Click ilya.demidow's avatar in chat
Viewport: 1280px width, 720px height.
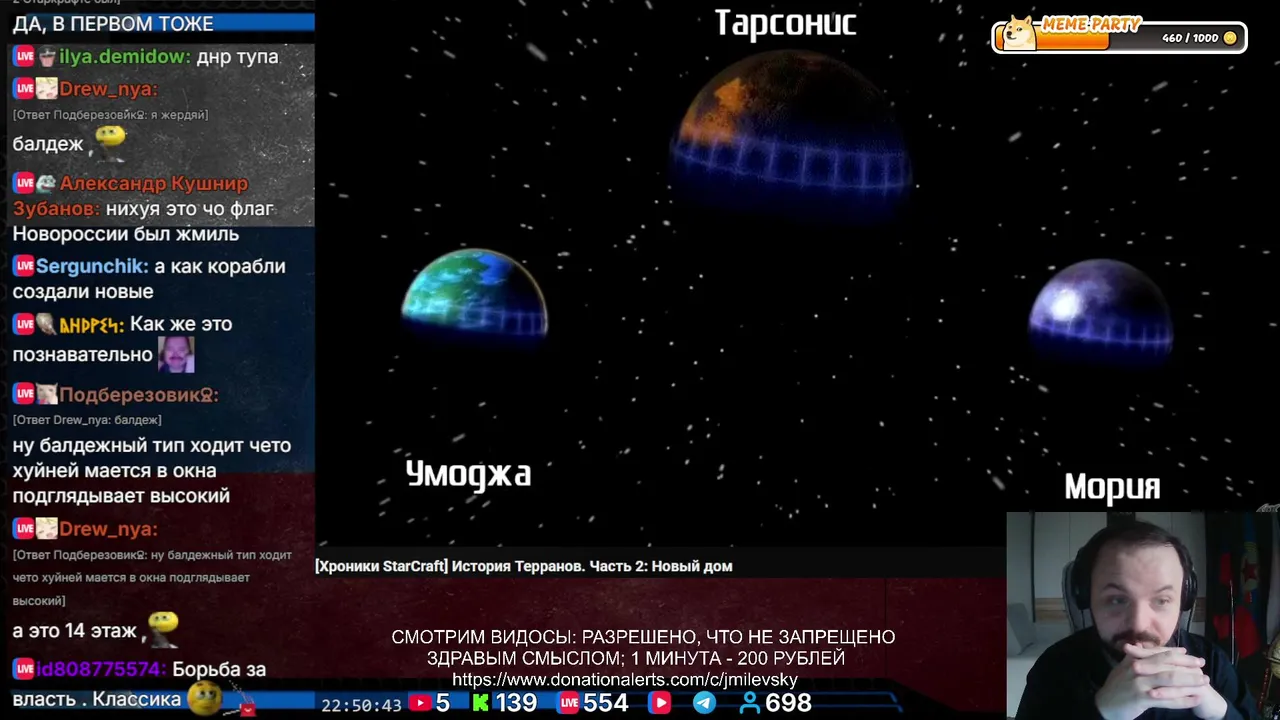click(47, 57)
